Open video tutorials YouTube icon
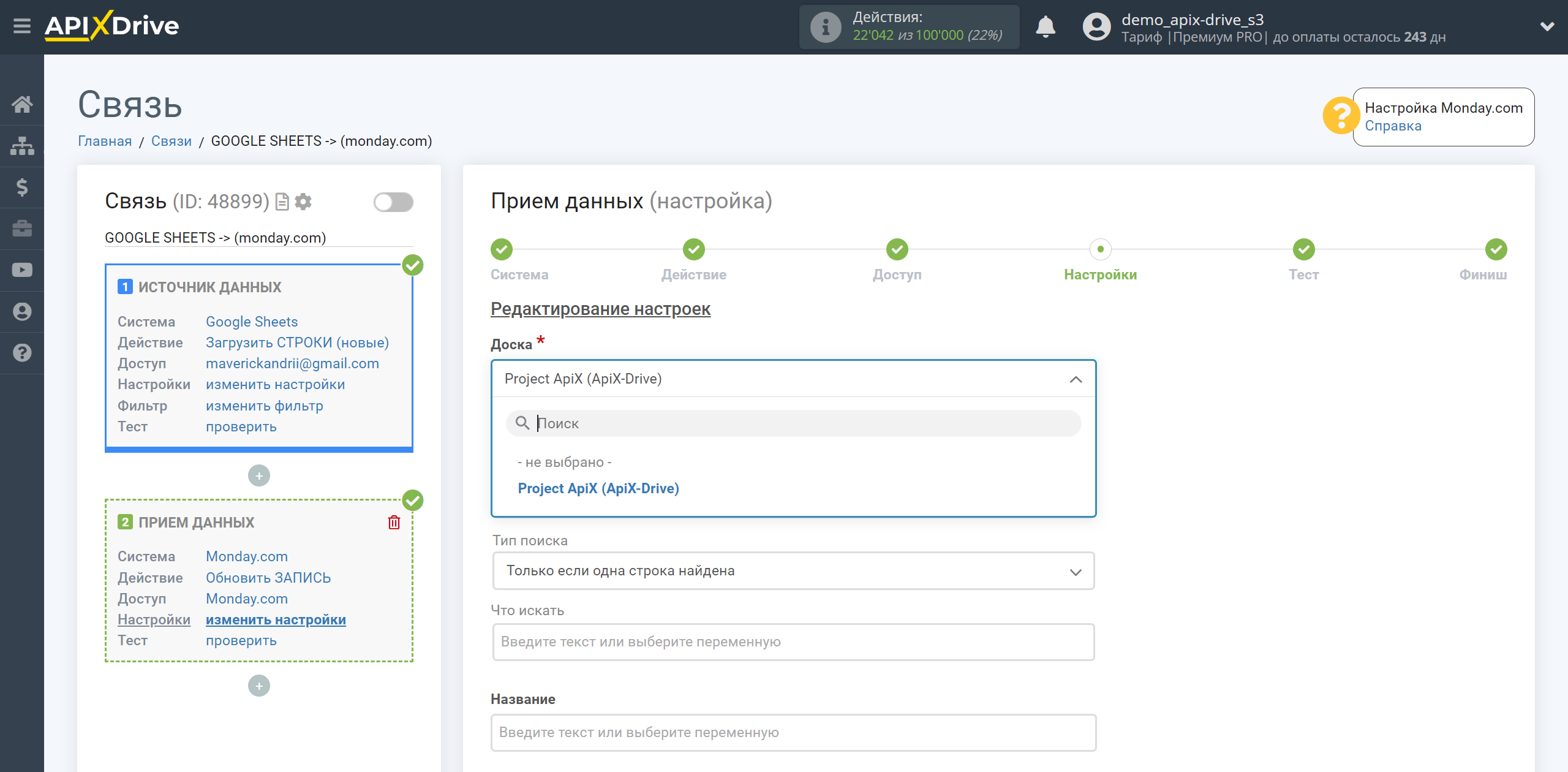This screenshot has height=772, width=1568. click(22, 270)
